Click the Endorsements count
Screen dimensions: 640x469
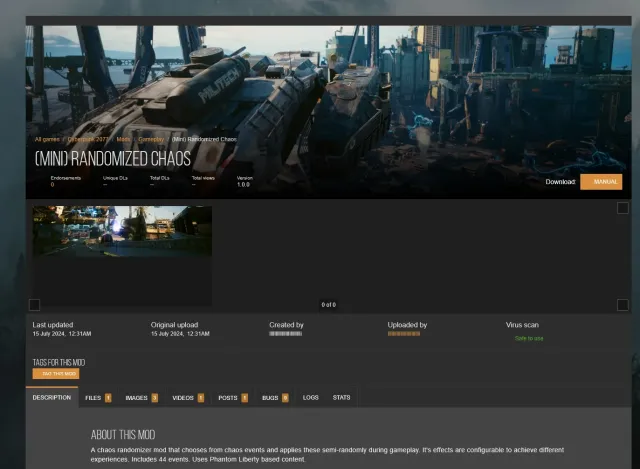(x=52, y=184)
